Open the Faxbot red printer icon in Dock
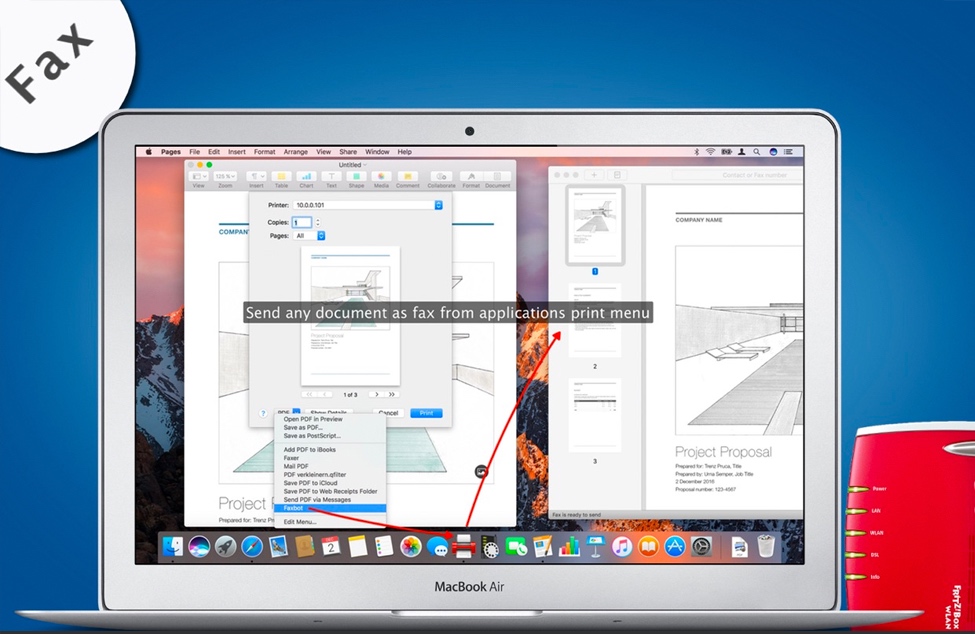Viewport: 975px width, 634px height. click(x=464, y=546)
